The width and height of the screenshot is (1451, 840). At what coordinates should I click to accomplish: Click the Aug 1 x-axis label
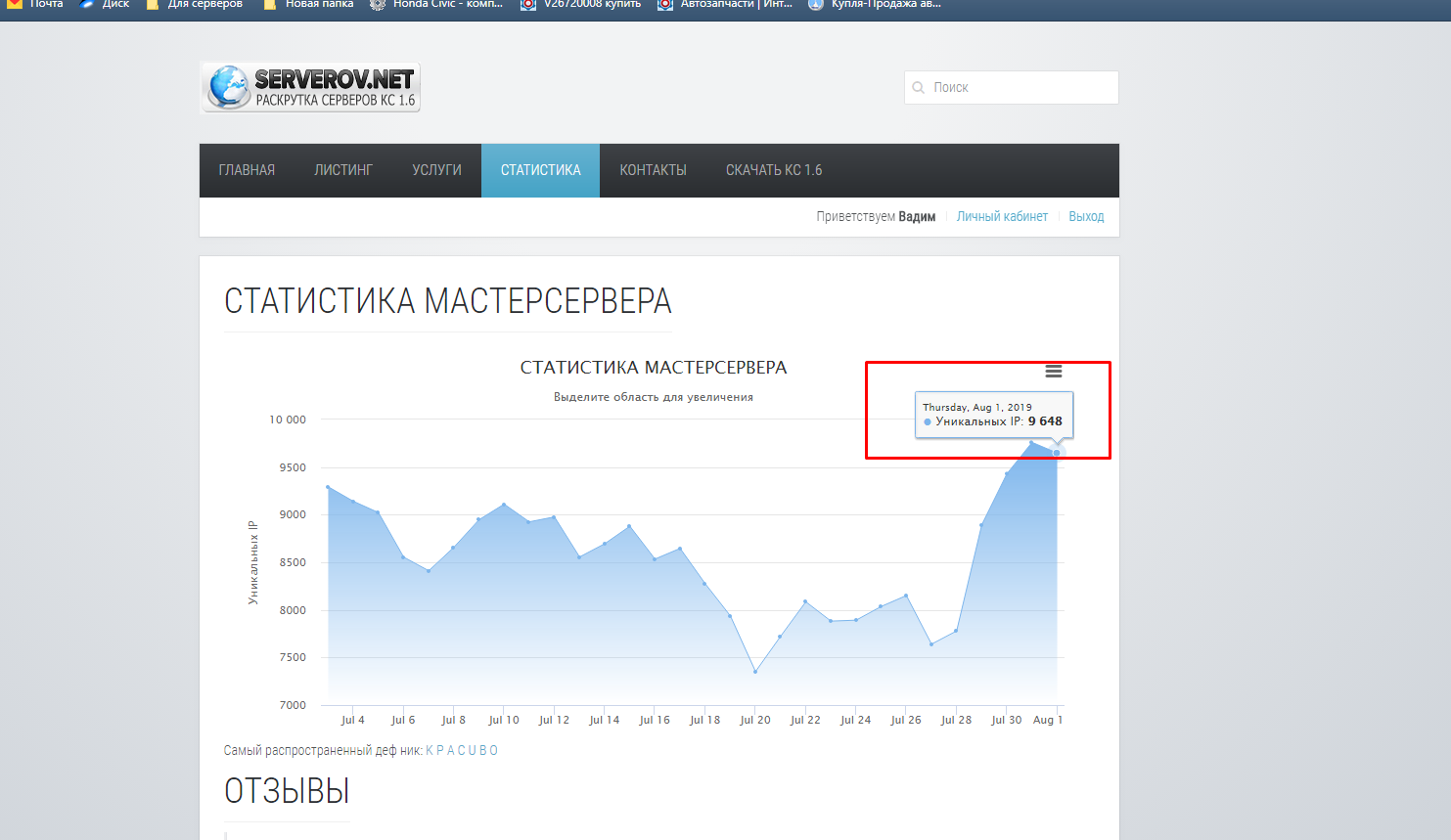[1048, 720]
